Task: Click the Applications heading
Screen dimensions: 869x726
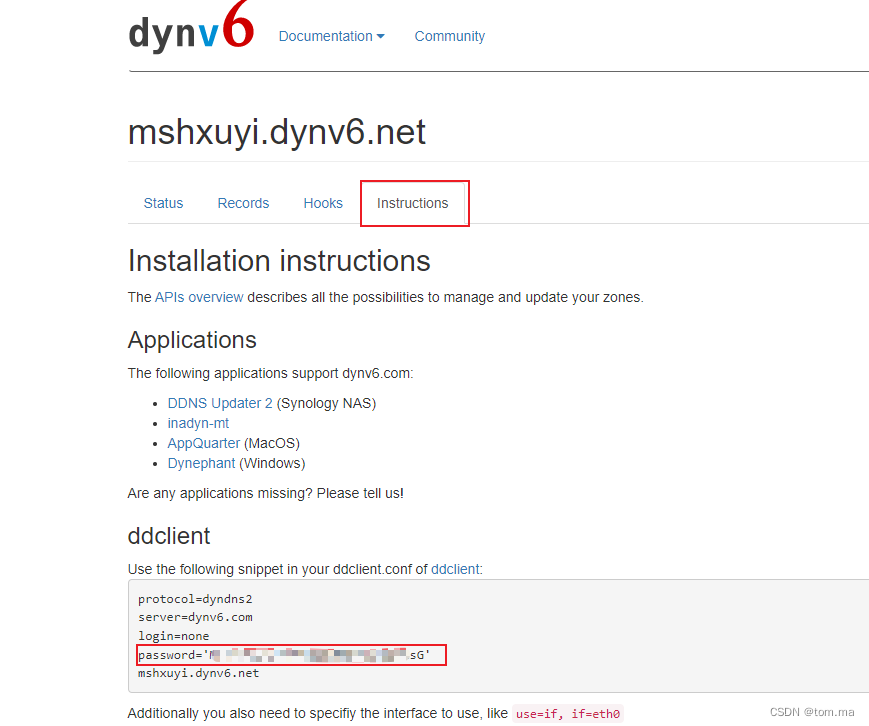Action: (192, 340)
